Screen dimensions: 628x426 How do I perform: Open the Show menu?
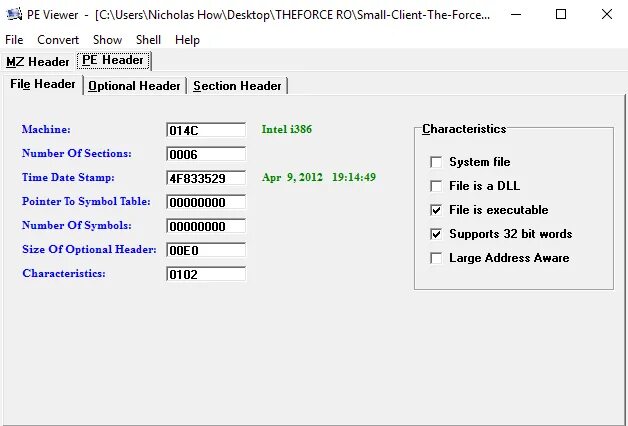click(107, 40)
